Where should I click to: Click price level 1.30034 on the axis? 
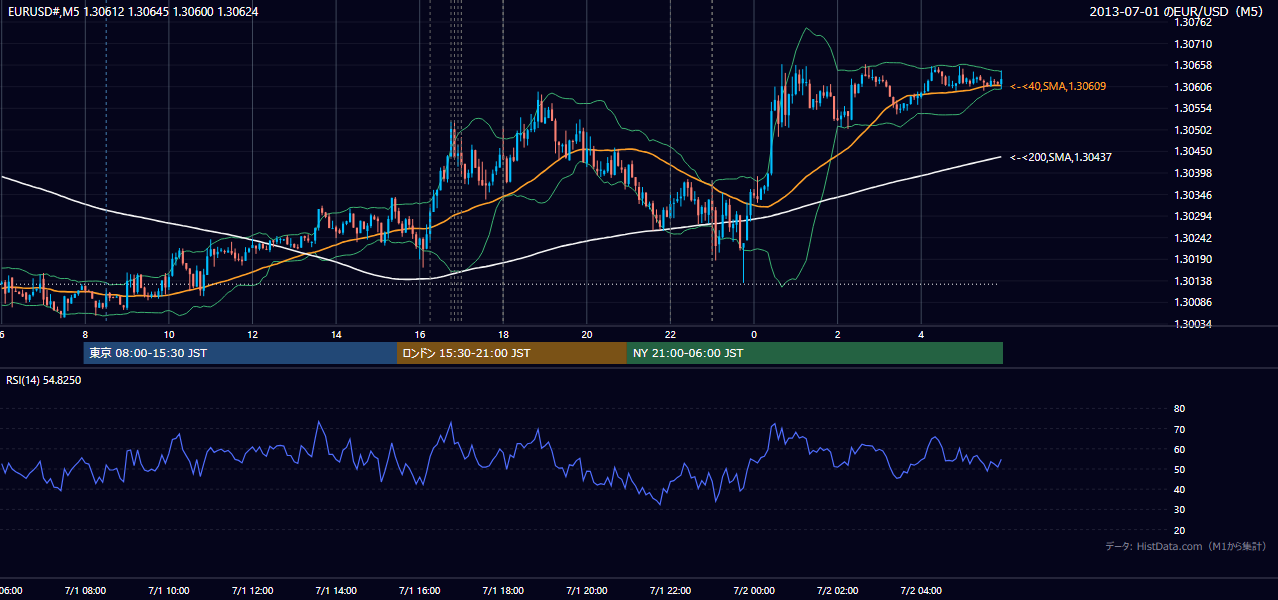[1192, 324]
